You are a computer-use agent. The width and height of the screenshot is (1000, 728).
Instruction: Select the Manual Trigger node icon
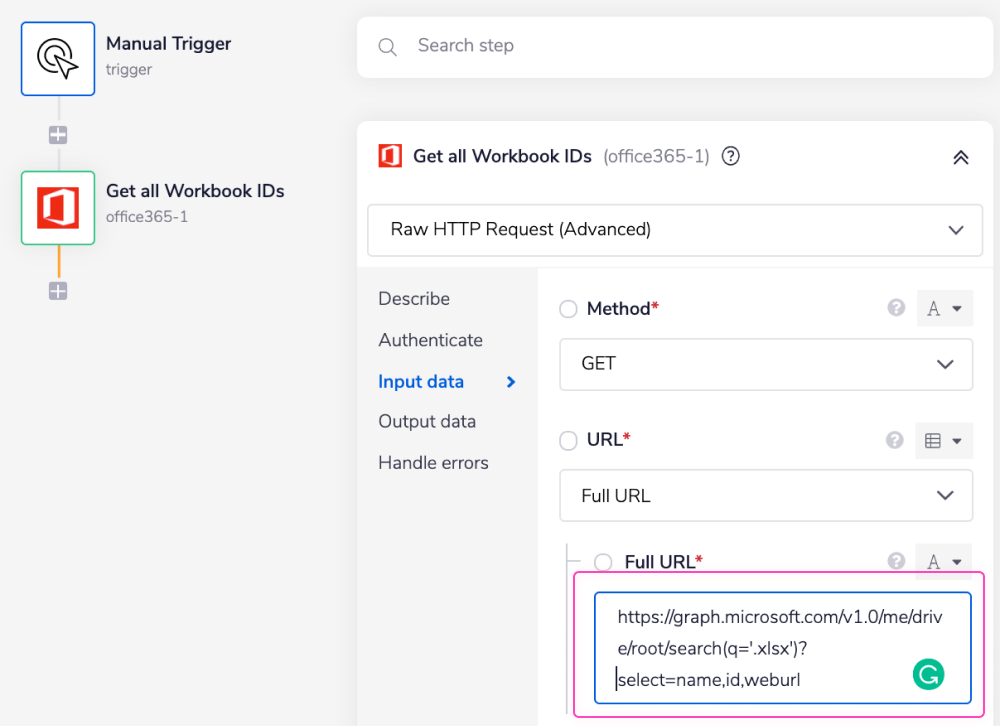57,58
